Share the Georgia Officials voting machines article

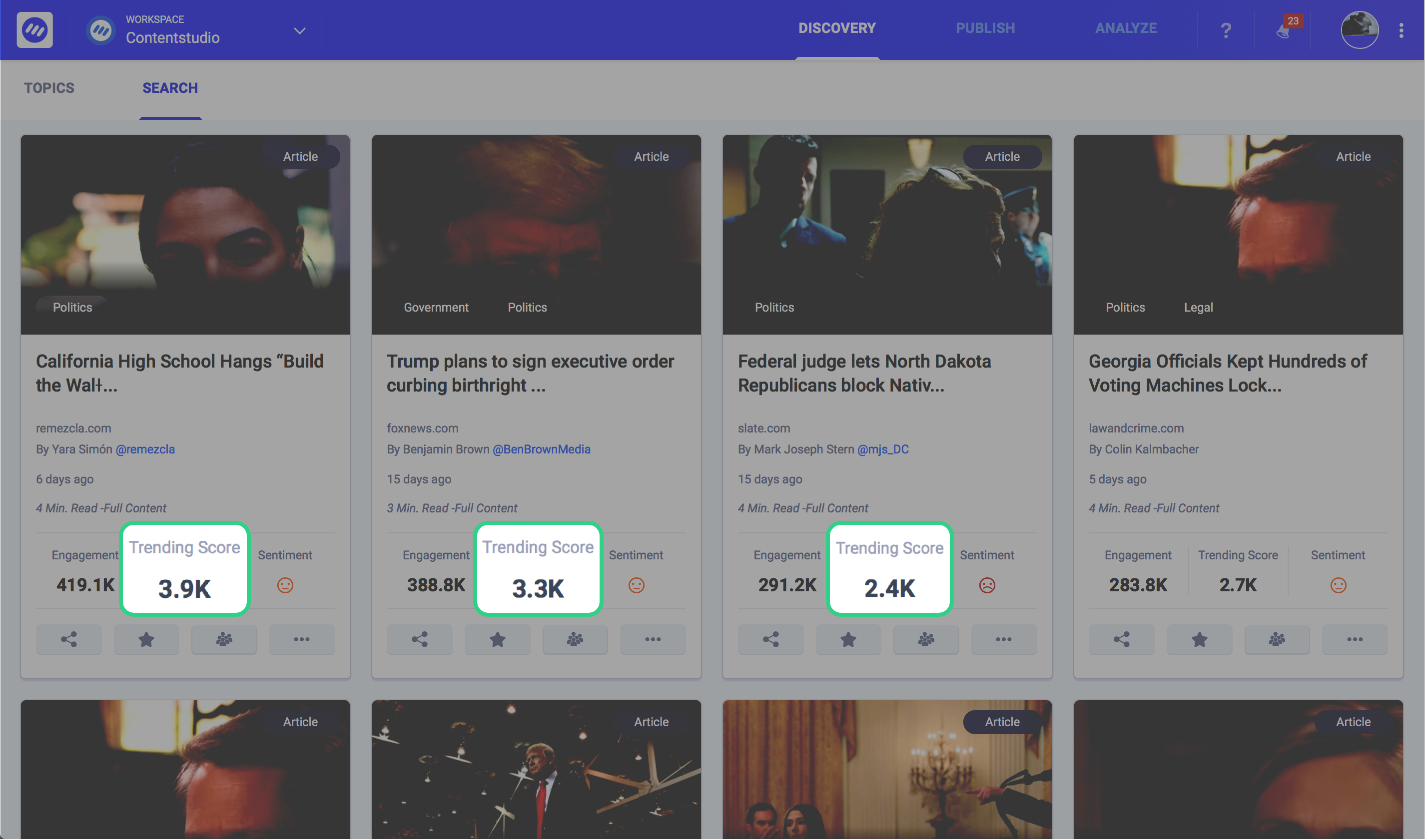pos(1122,640)
